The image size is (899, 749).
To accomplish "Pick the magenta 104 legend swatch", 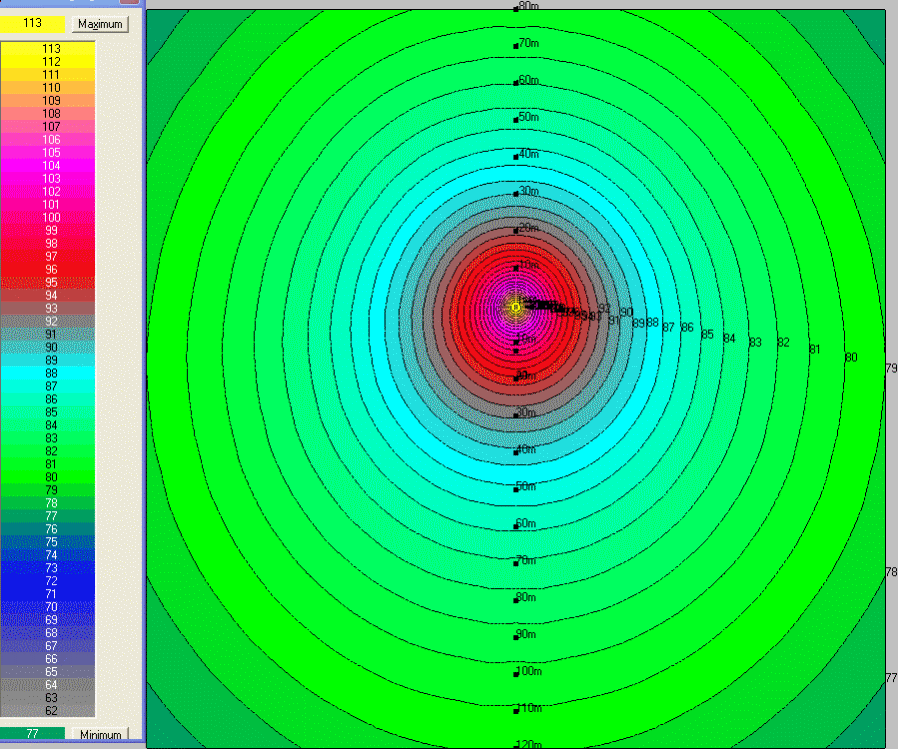I will click(51, 165).
